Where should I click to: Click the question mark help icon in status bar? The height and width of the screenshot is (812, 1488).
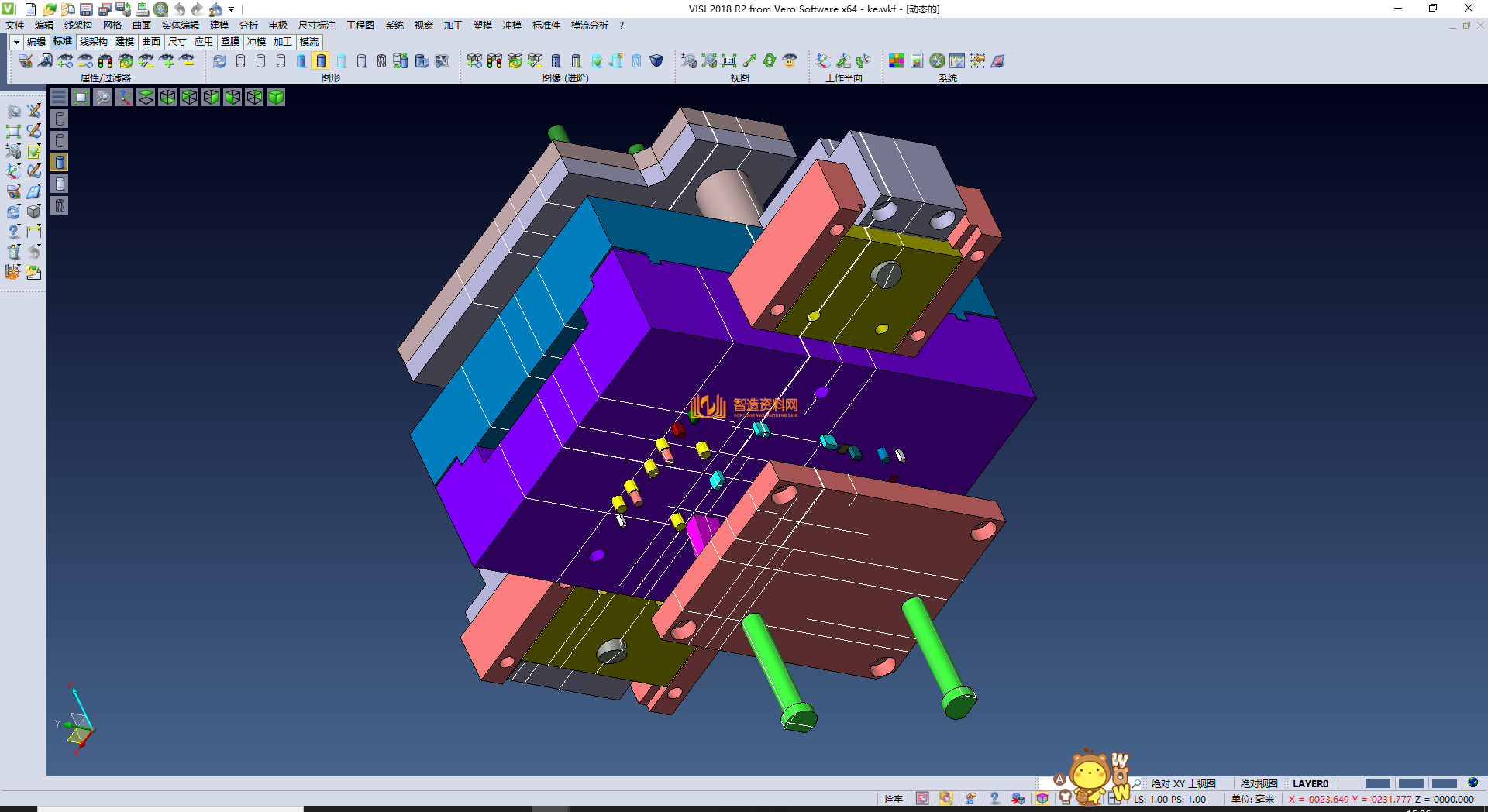[x=994, y=798]
